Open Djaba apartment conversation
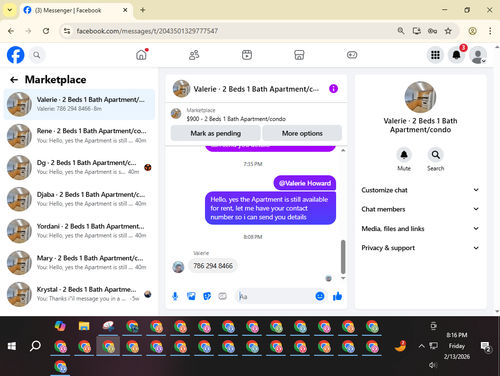 79,199
